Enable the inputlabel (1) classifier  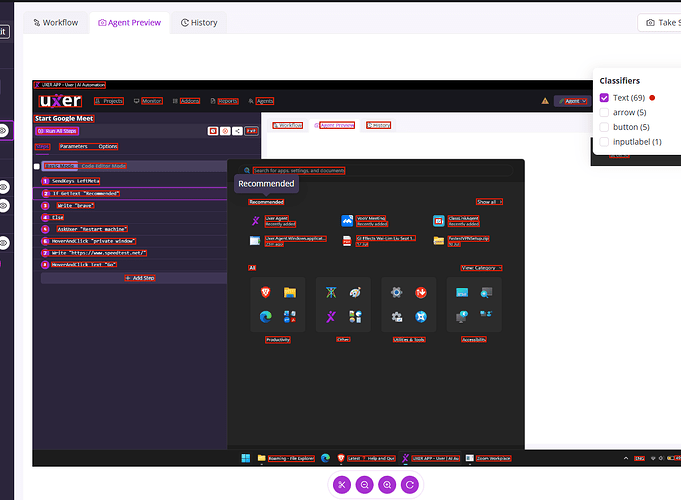pos(604,142)
